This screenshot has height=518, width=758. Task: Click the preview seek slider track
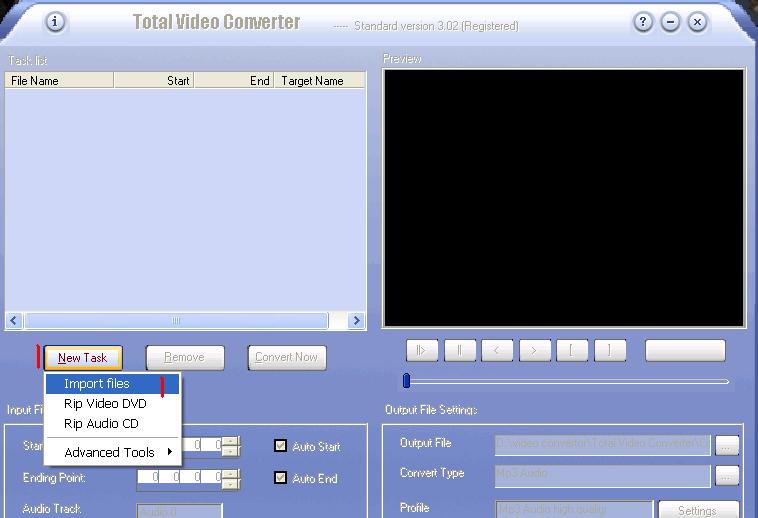569,381
